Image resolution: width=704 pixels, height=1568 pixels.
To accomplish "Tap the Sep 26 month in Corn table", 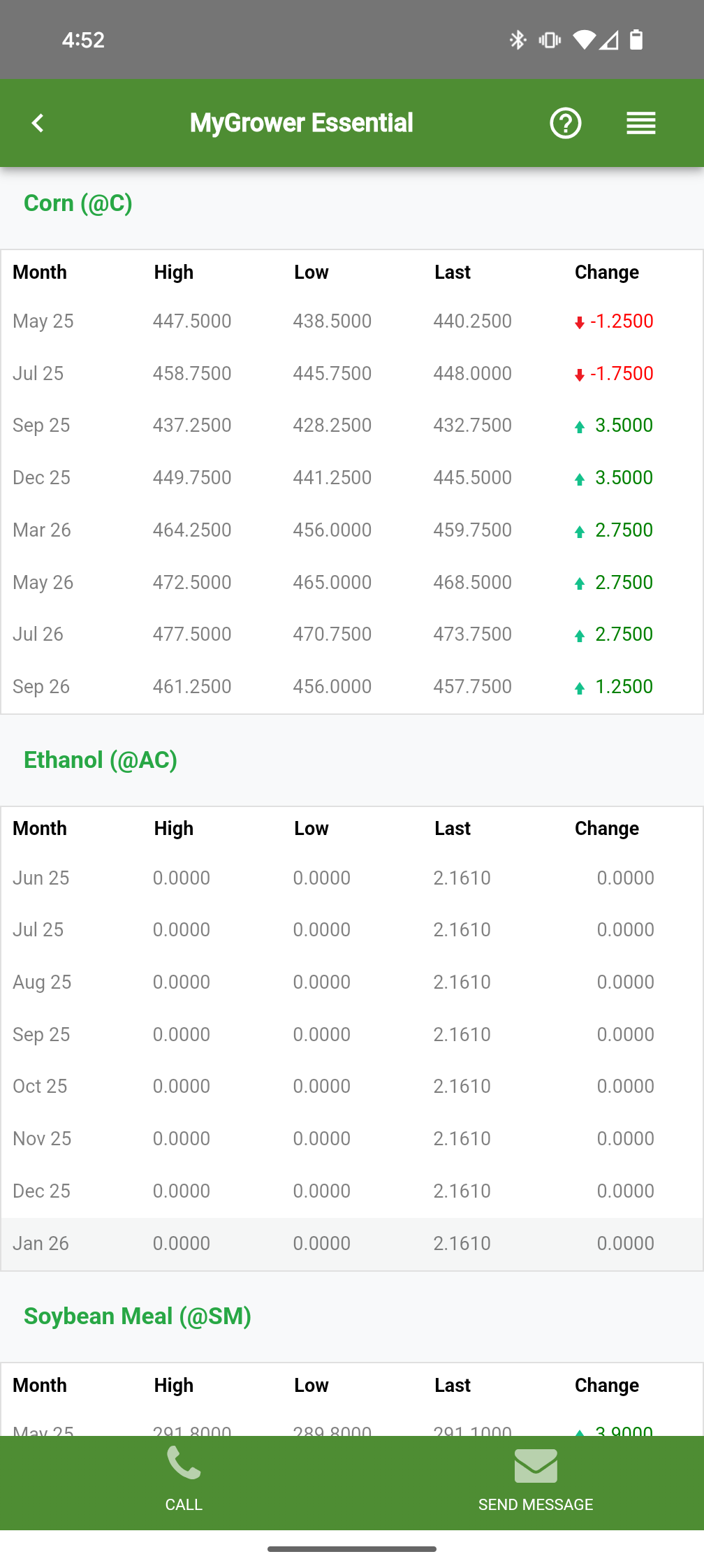I will coord(41,686).
